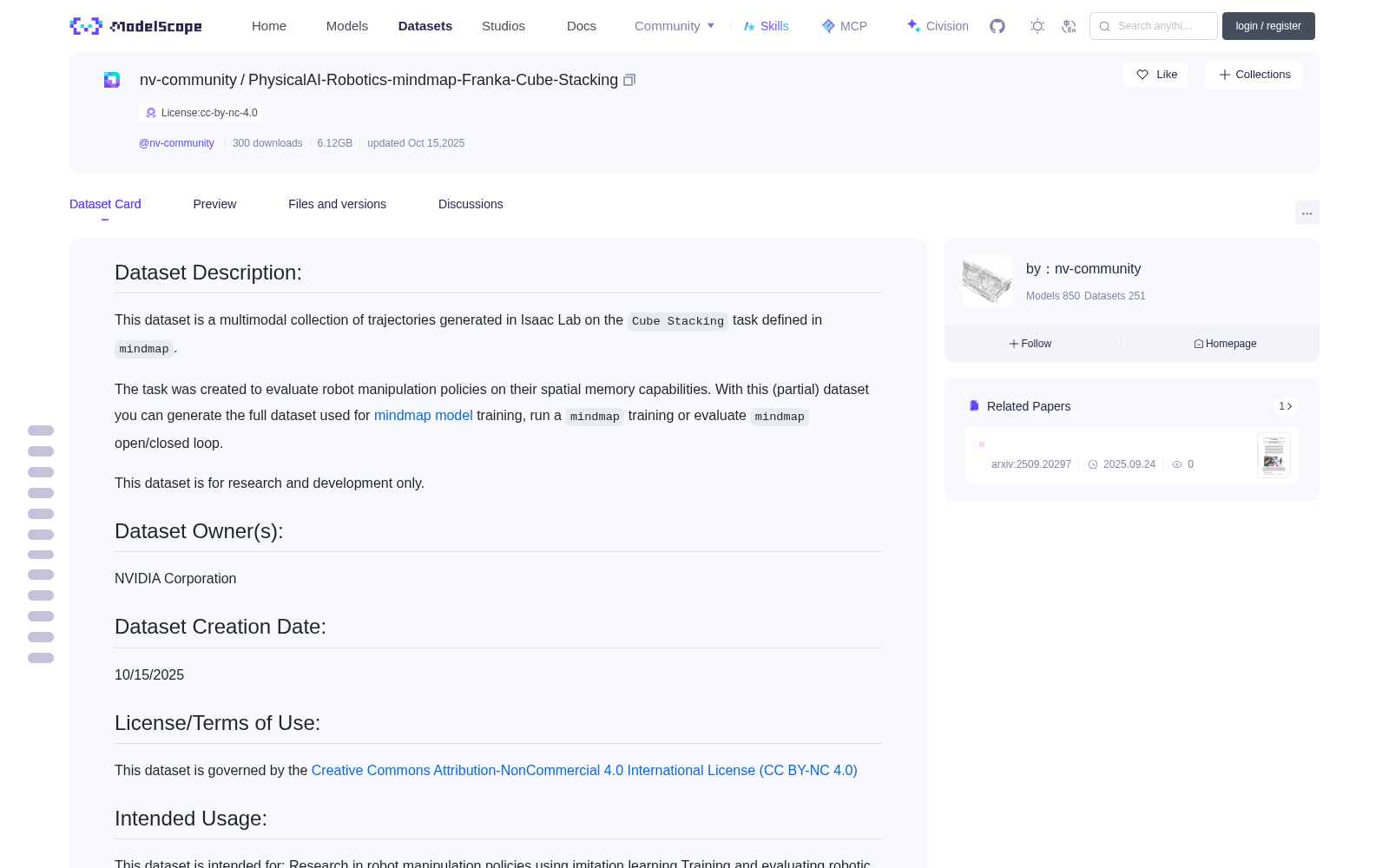The width and height of the screenshot is (1389, 868).
Task: Click the login / register button
Action: click(1268, 26)
